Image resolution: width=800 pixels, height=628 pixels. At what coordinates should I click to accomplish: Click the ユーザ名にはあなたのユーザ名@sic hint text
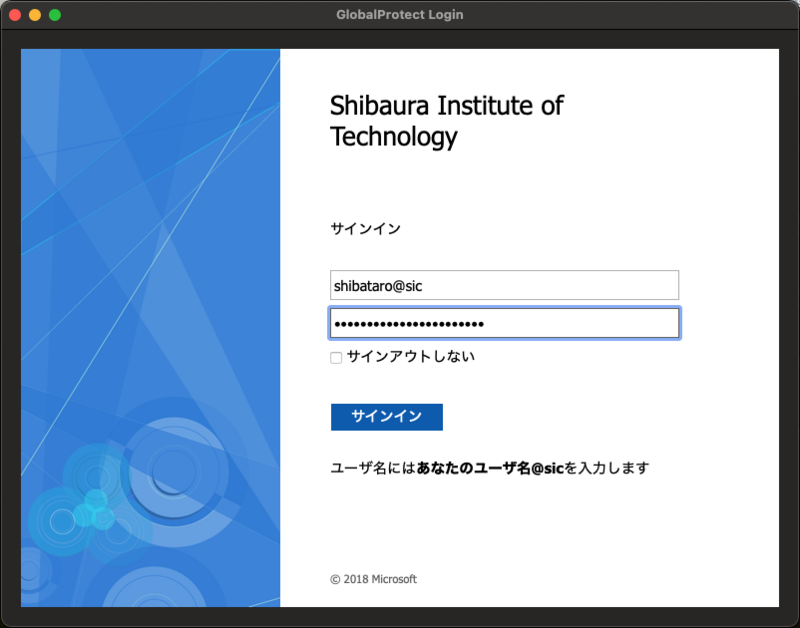point(490,468)
